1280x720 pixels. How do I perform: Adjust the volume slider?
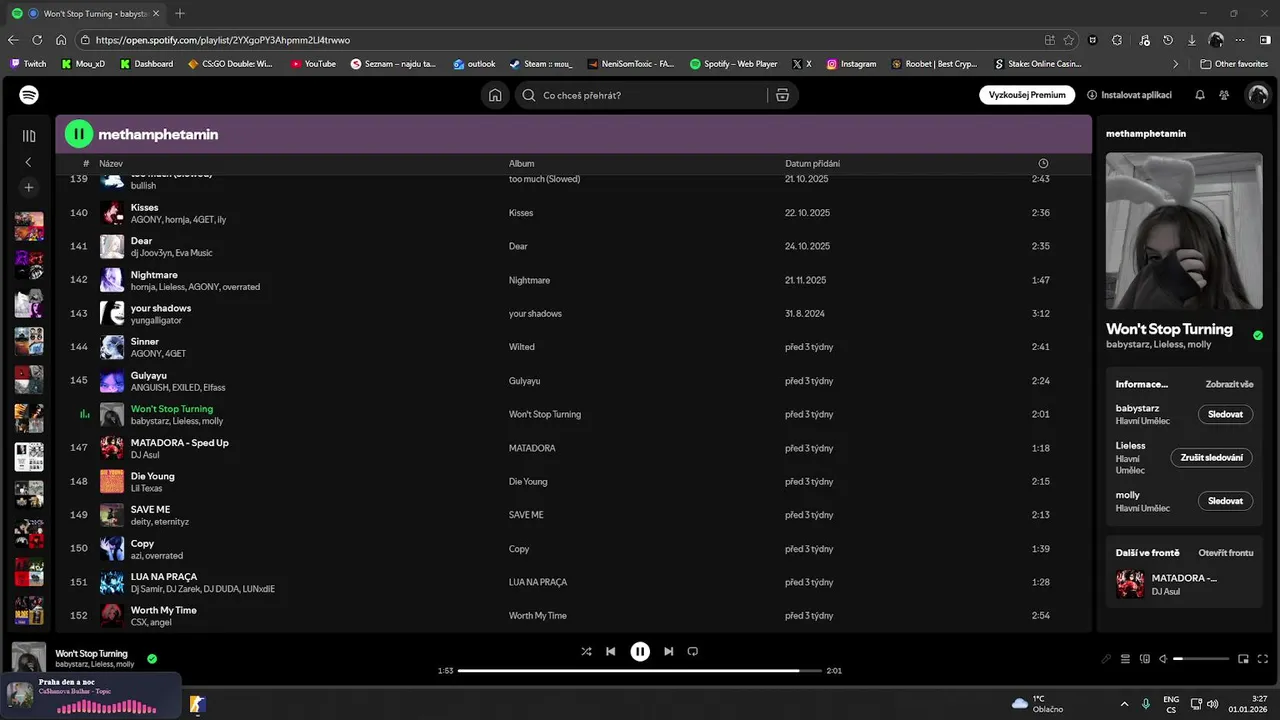(1201, 659)
